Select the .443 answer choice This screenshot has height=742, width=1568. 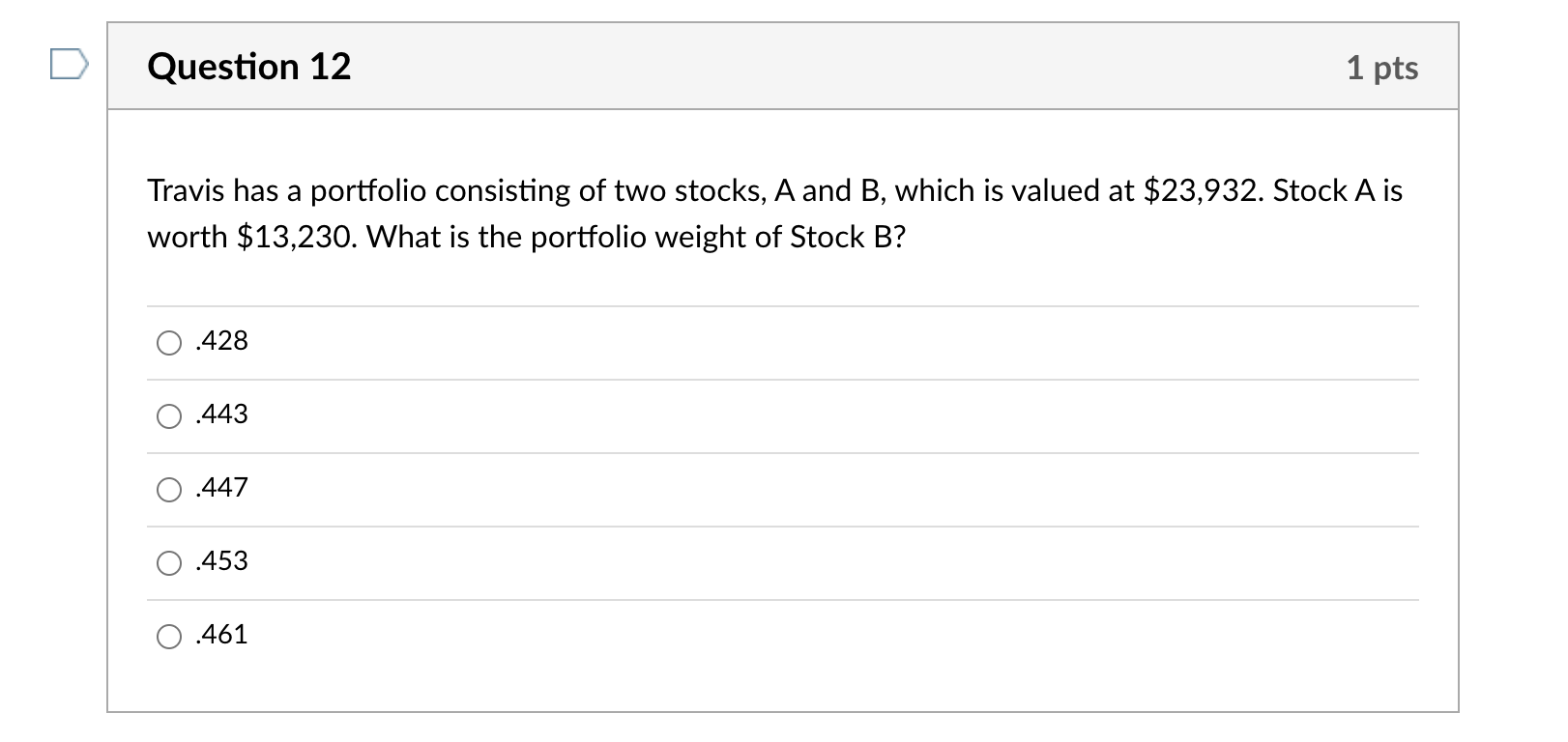point(170,415)
